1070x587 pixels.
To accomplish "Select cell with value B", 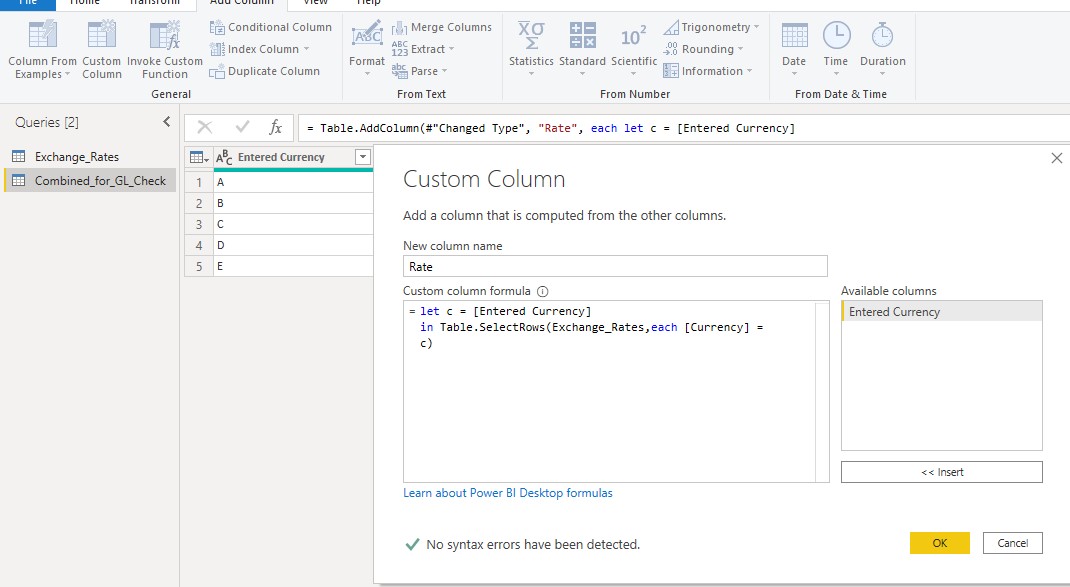I will pyautogui.click(x=293, y=203).
